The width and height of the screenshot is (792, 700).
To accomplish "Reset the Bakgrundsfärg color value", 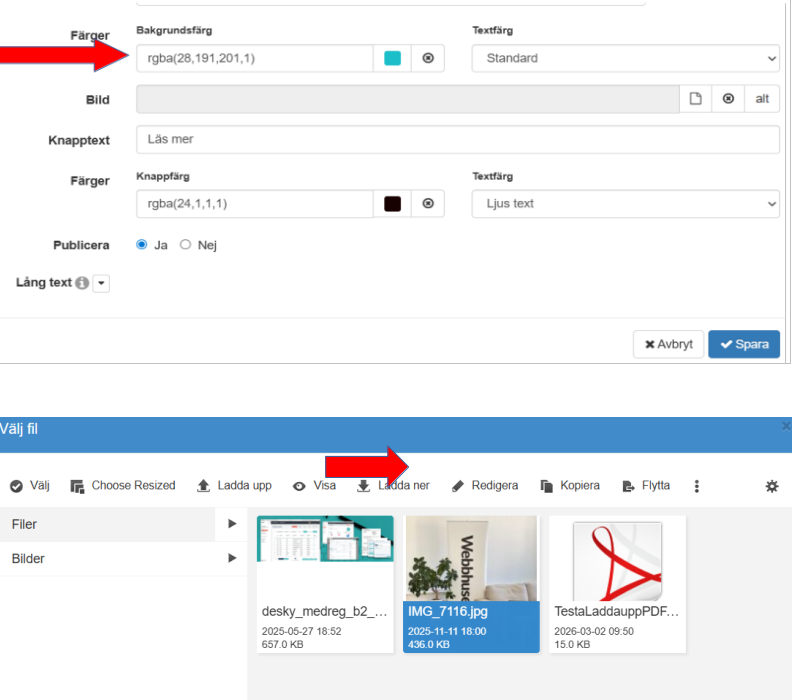I will pos(428,58).
